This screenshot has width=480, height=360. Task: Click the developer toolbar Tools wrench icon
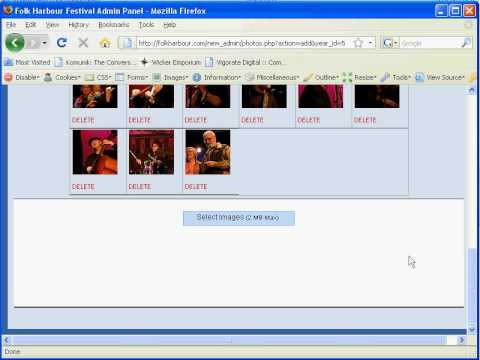point(385,77)
